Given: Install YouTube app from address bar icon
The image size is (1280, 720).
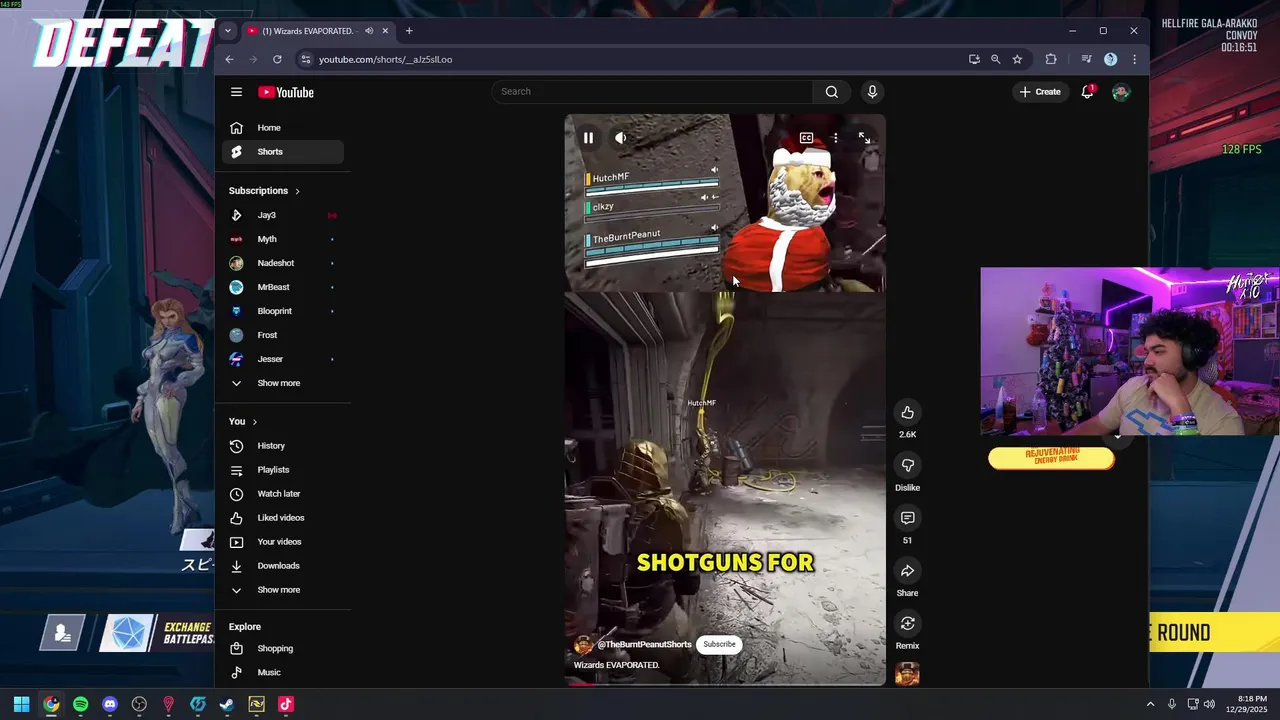Looking at the screenshot, I should 974,59.
